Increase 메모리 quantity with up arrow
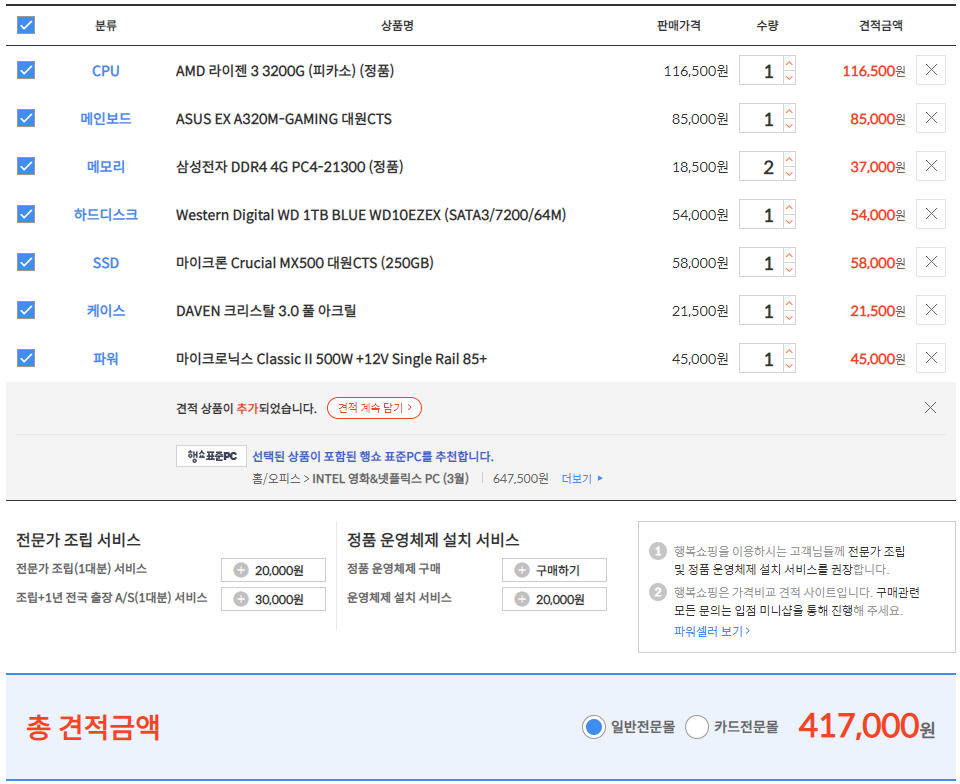 coord(789,159)
